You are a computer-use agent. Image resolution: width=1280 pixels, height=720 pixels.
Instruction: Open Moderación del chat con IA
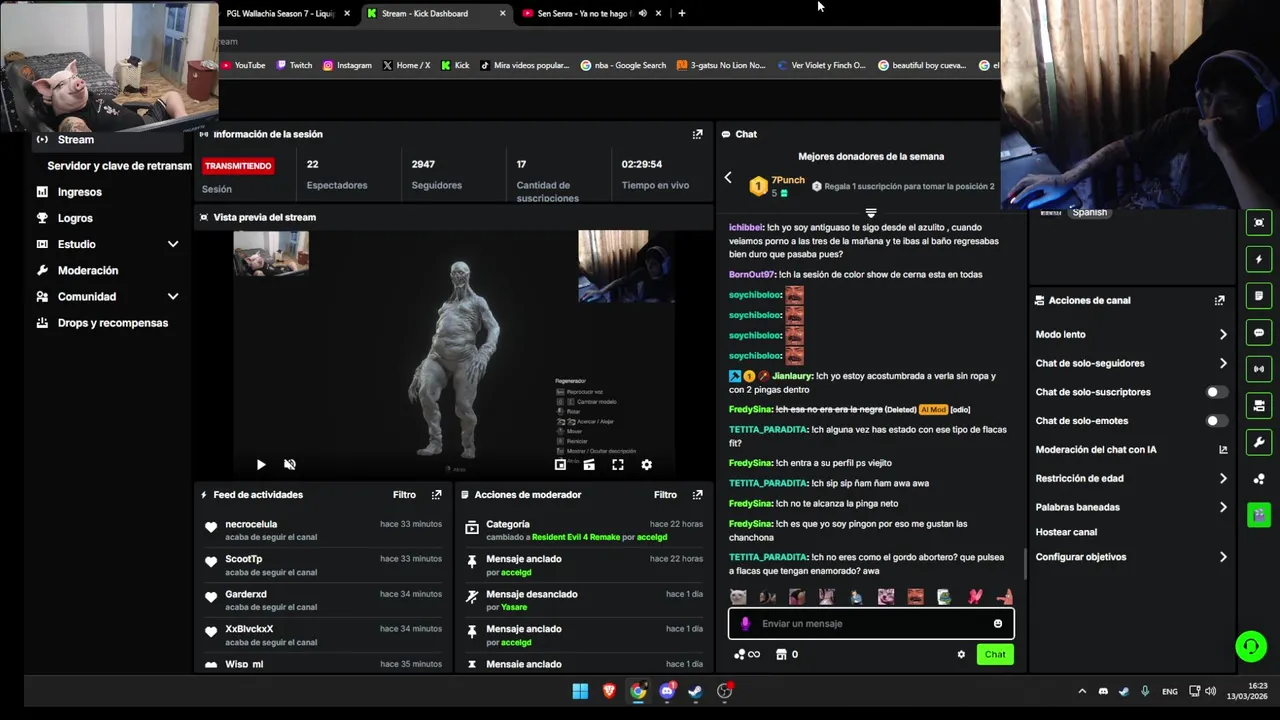pos(1131,450)
